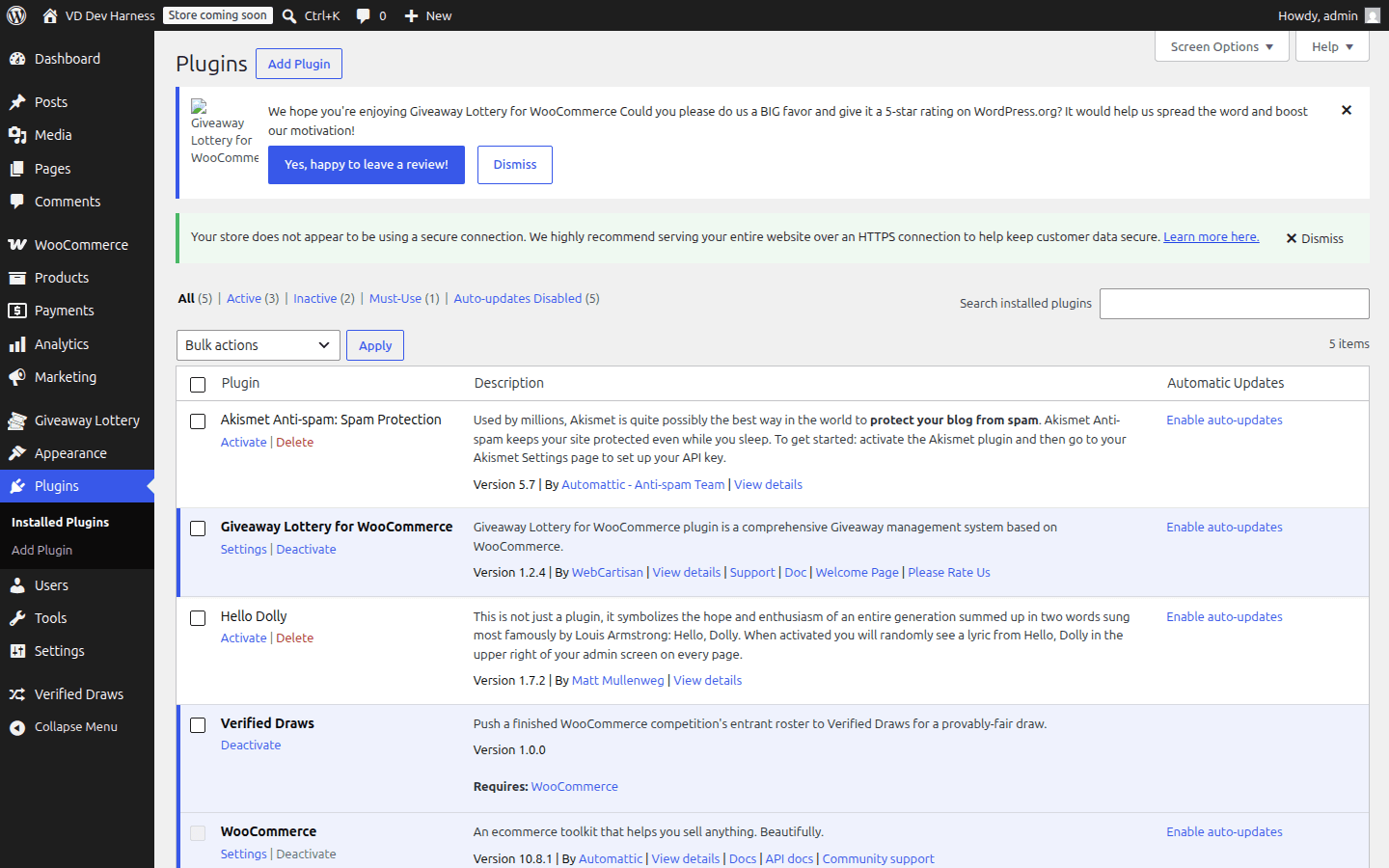Activate the Akismet Anti-spam plugin
The image size is (1389, 868).
[x=243, y=442]
